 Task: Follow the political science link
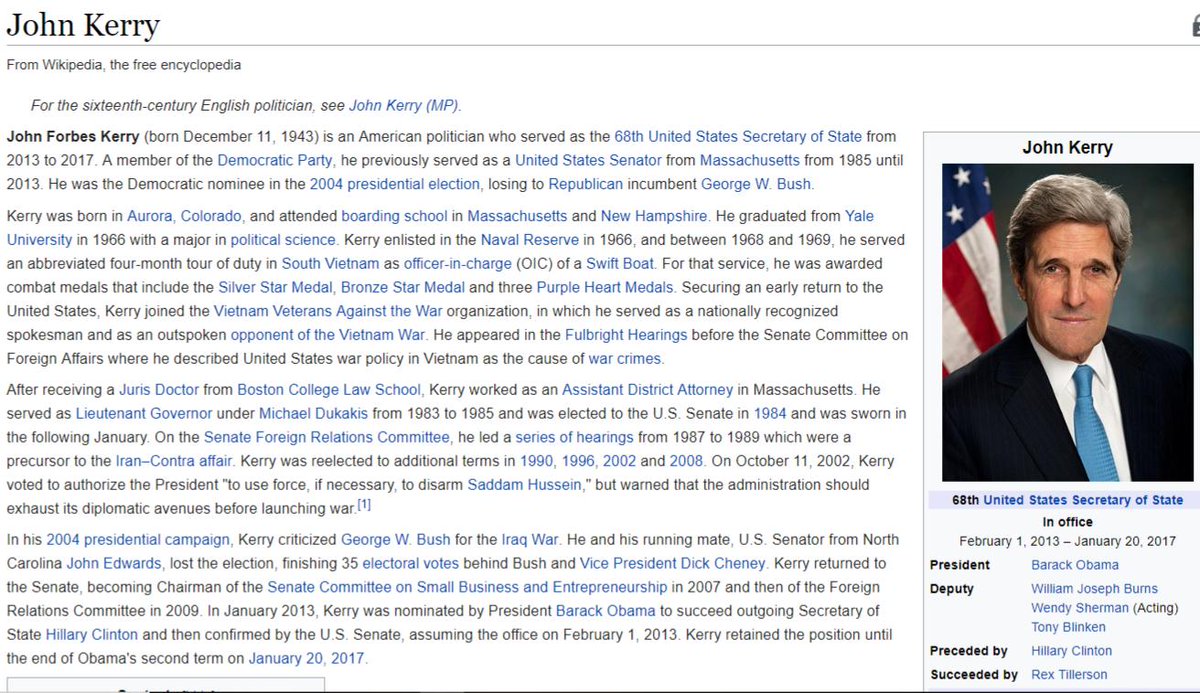[x=283, y=240]
